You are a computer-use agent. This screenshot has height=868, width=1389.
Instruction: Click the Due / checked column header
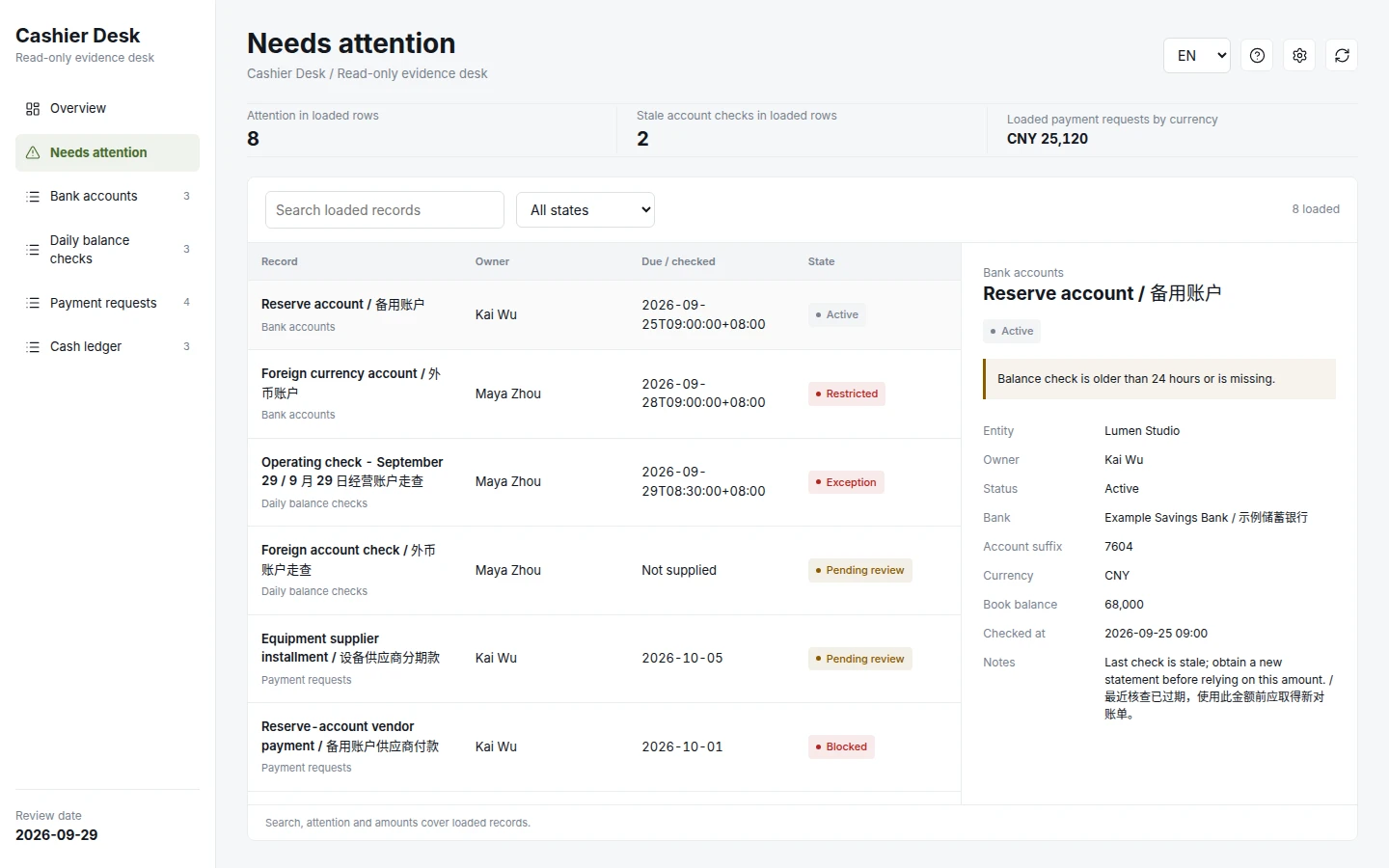coord(678,261)
